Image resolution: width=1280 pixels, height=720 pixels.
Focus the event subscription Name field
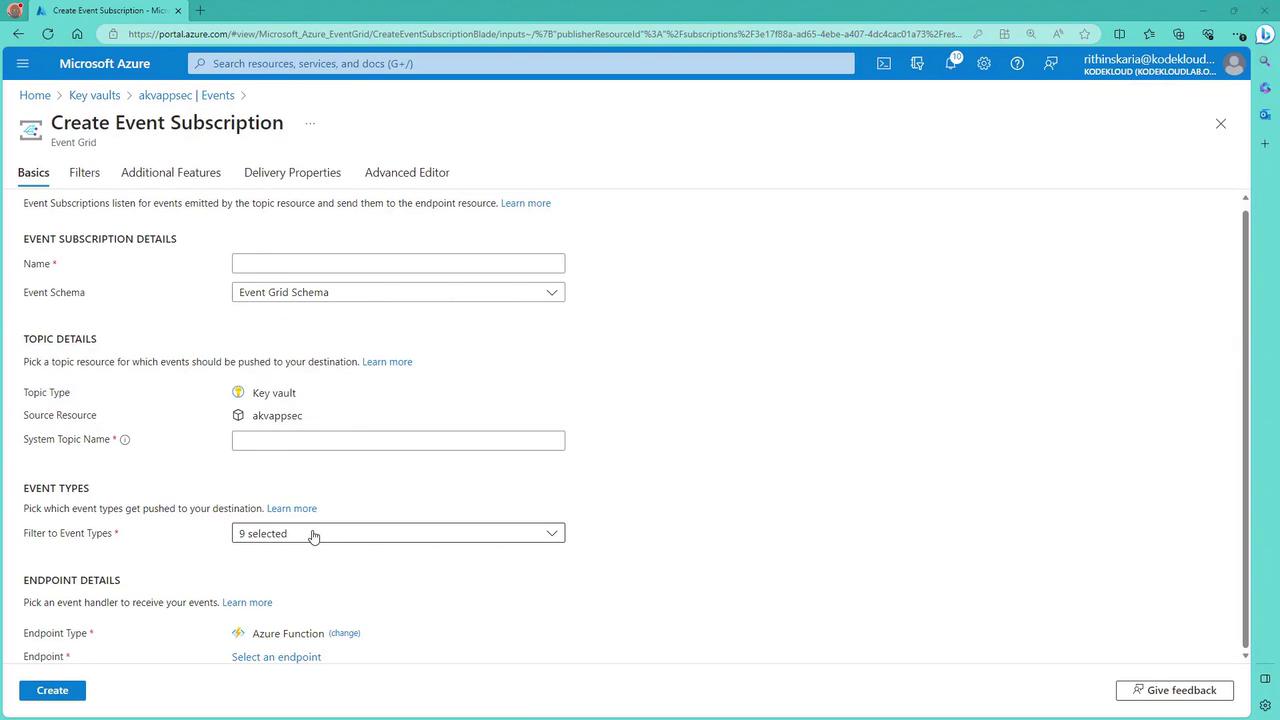click(x=398, y=263)
